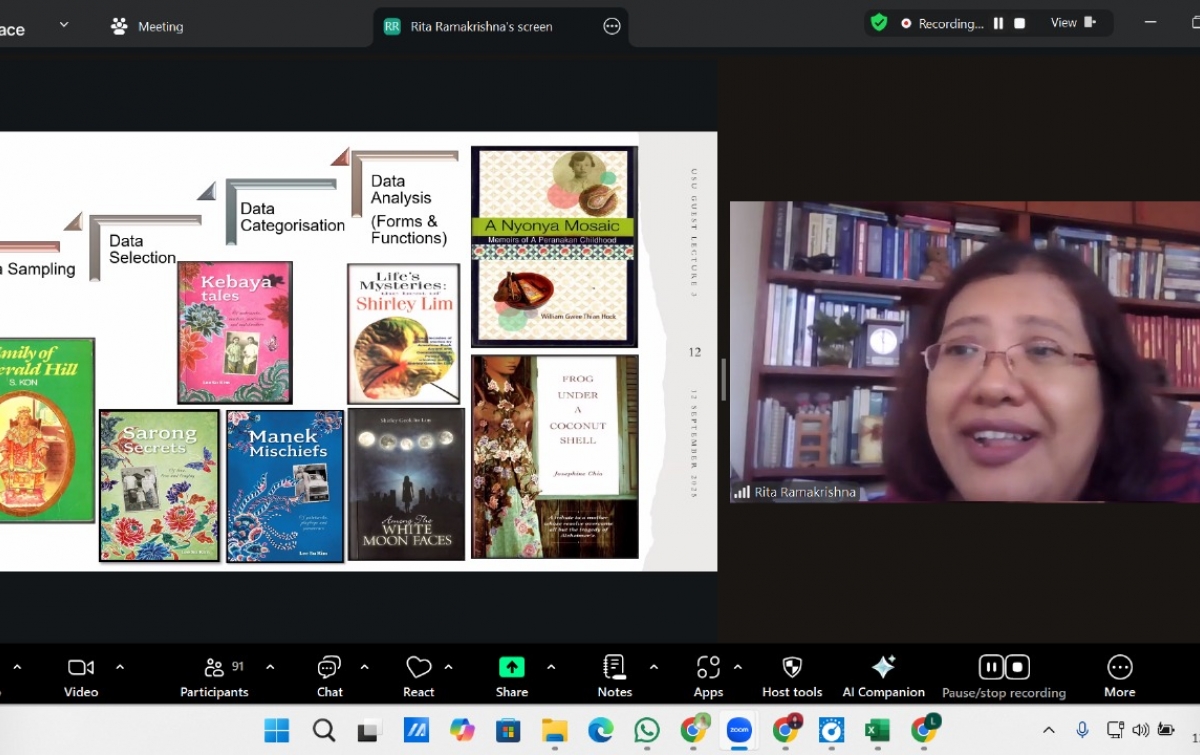The image size is (1200, 755).
Task: Click slide page number 12
Action: 694,352
